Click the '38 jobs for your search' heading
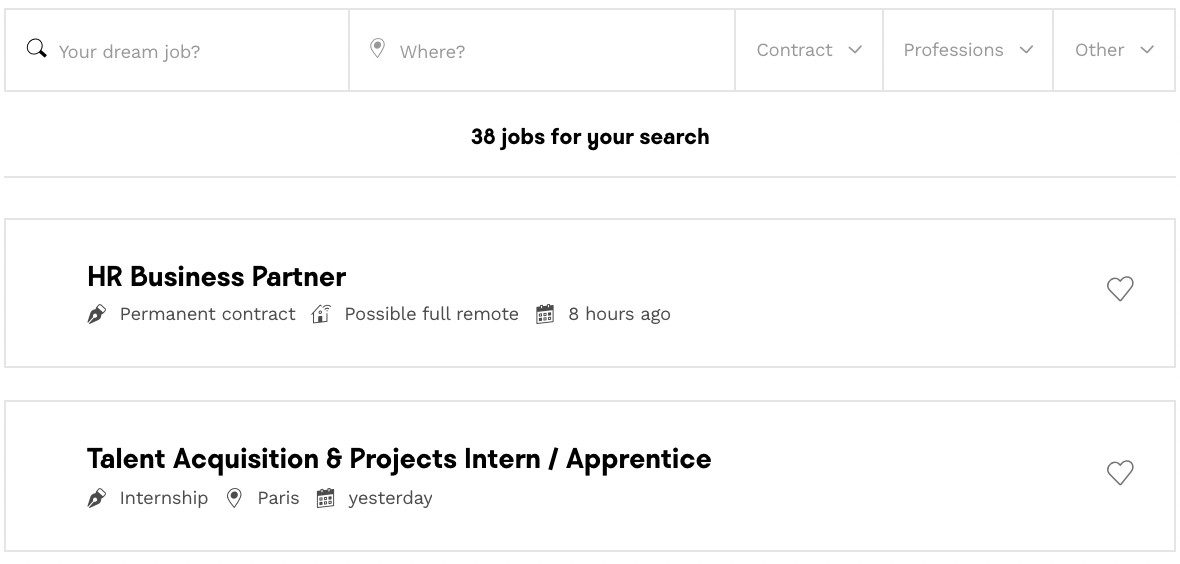The height and width of the screenshot is (564, 1180). pos(590,137)
